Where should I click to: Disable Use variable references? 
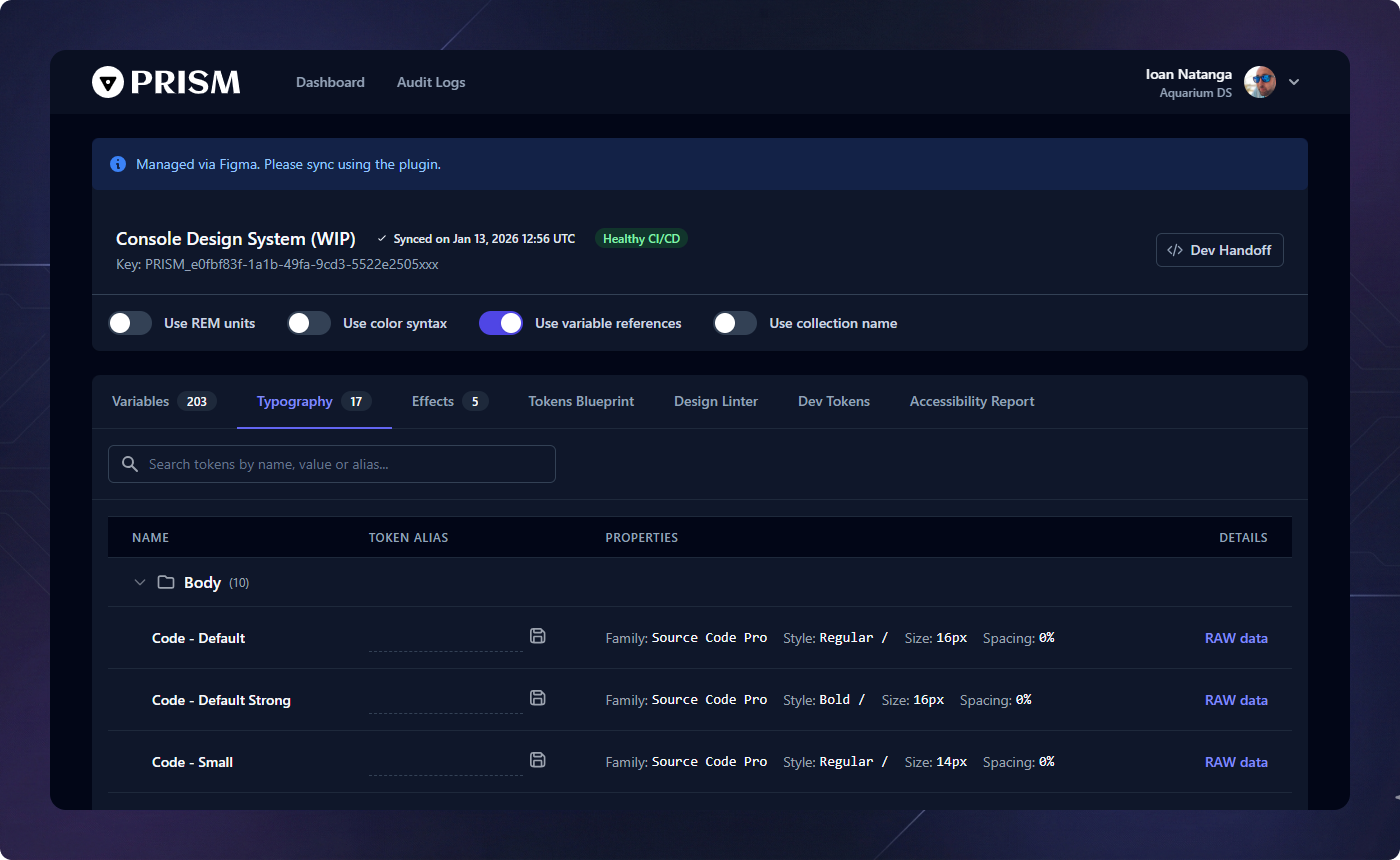point(500,323)
